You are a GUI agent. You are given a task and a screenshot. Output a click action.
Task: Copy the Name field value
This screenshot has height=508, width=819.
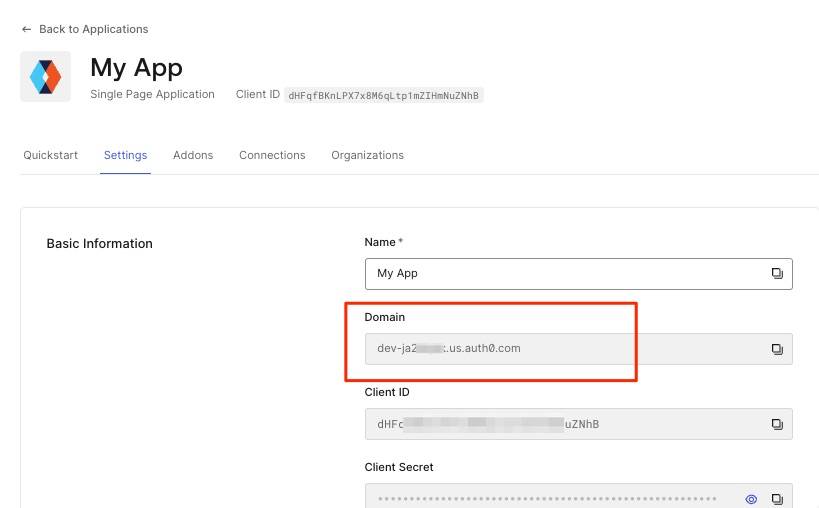(x=777, y=273)
